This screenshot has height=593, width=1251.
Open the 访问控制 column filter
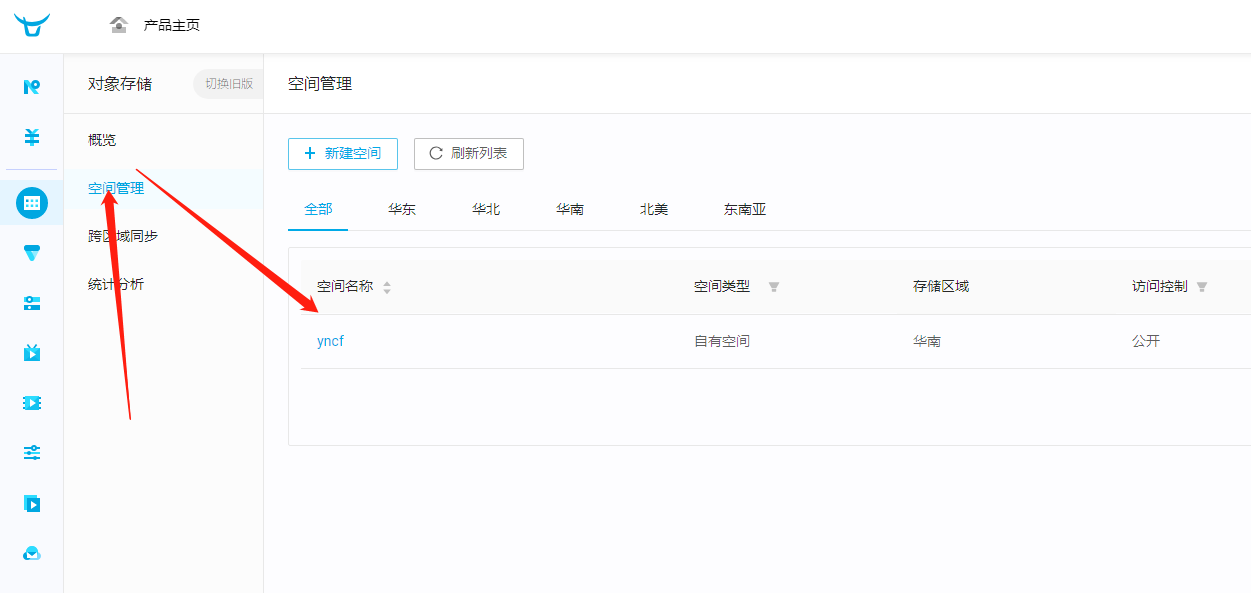click(1201, 287)
